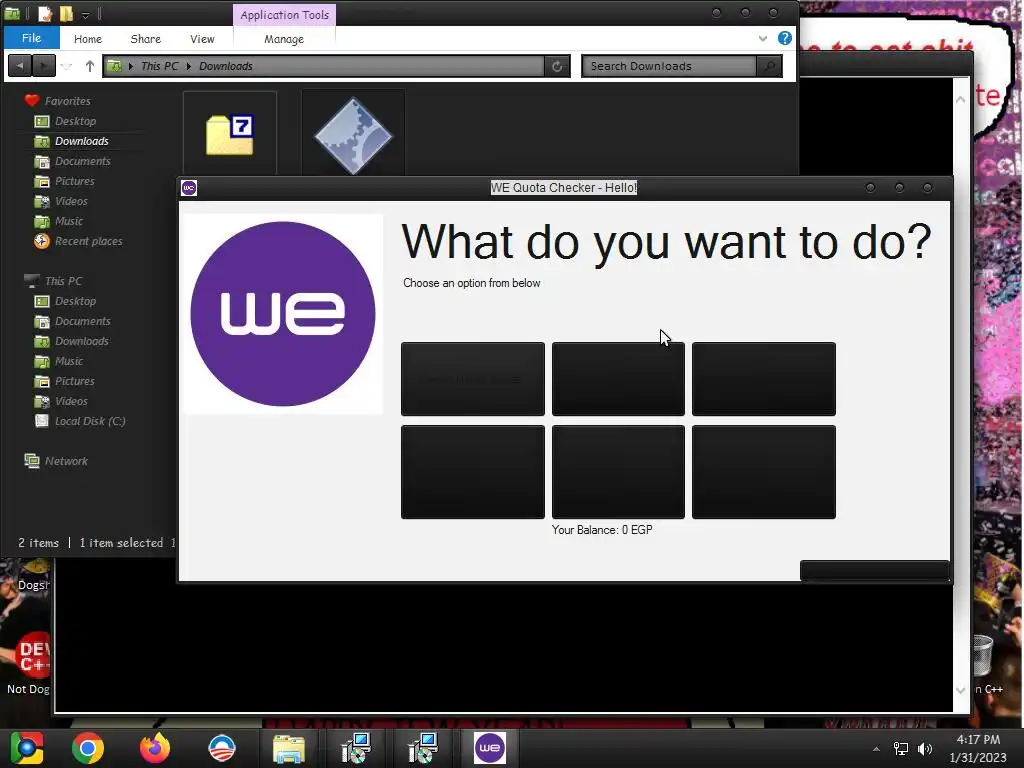The image size is (1024, 768).
Task: Open the Properties icon in Explorer's quick access toolbar
Action: pos(44,13)
